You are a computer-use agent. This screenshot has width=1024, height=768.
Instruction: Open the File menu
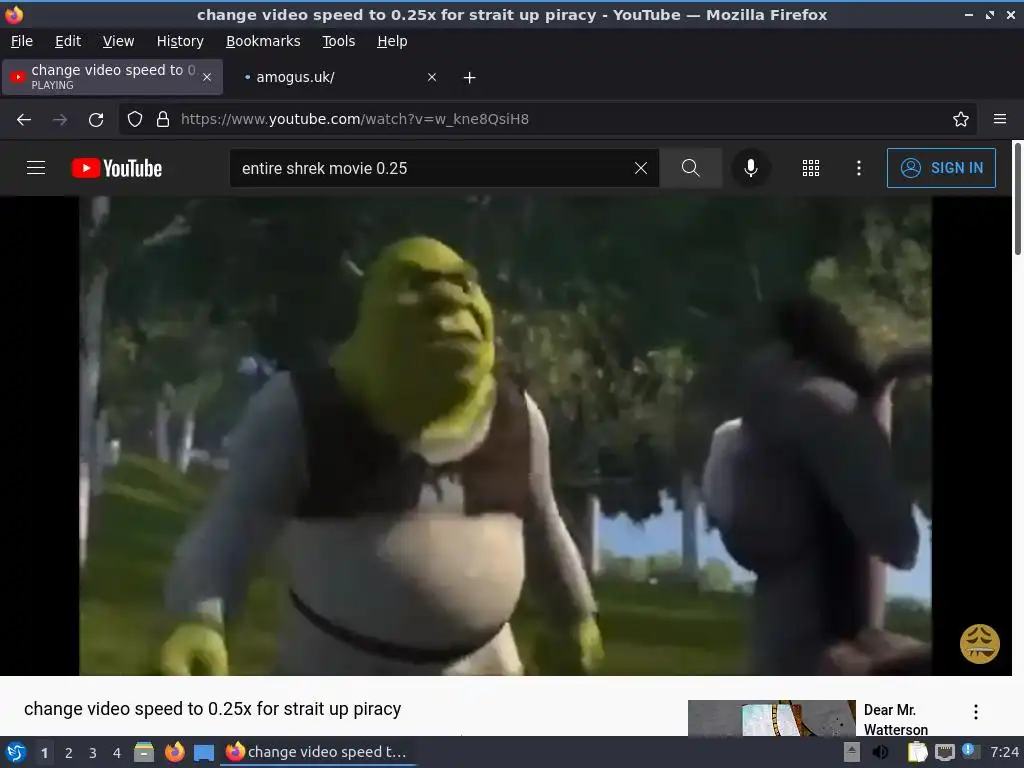pos(22,41)
